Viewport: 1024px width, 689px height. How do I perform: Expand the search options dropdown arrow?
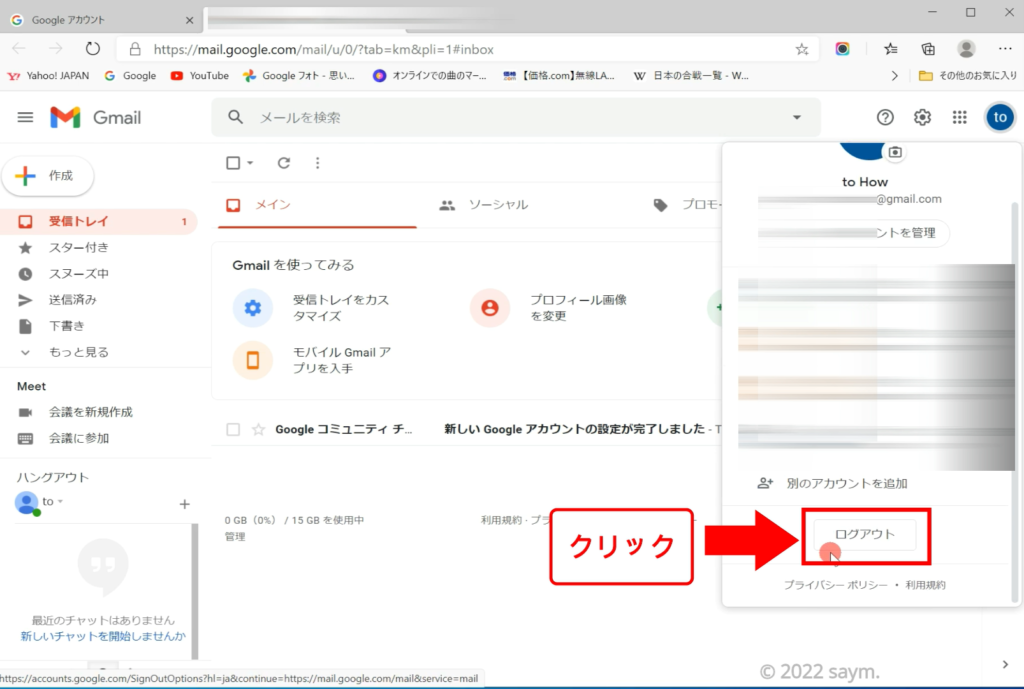(797, 118)
